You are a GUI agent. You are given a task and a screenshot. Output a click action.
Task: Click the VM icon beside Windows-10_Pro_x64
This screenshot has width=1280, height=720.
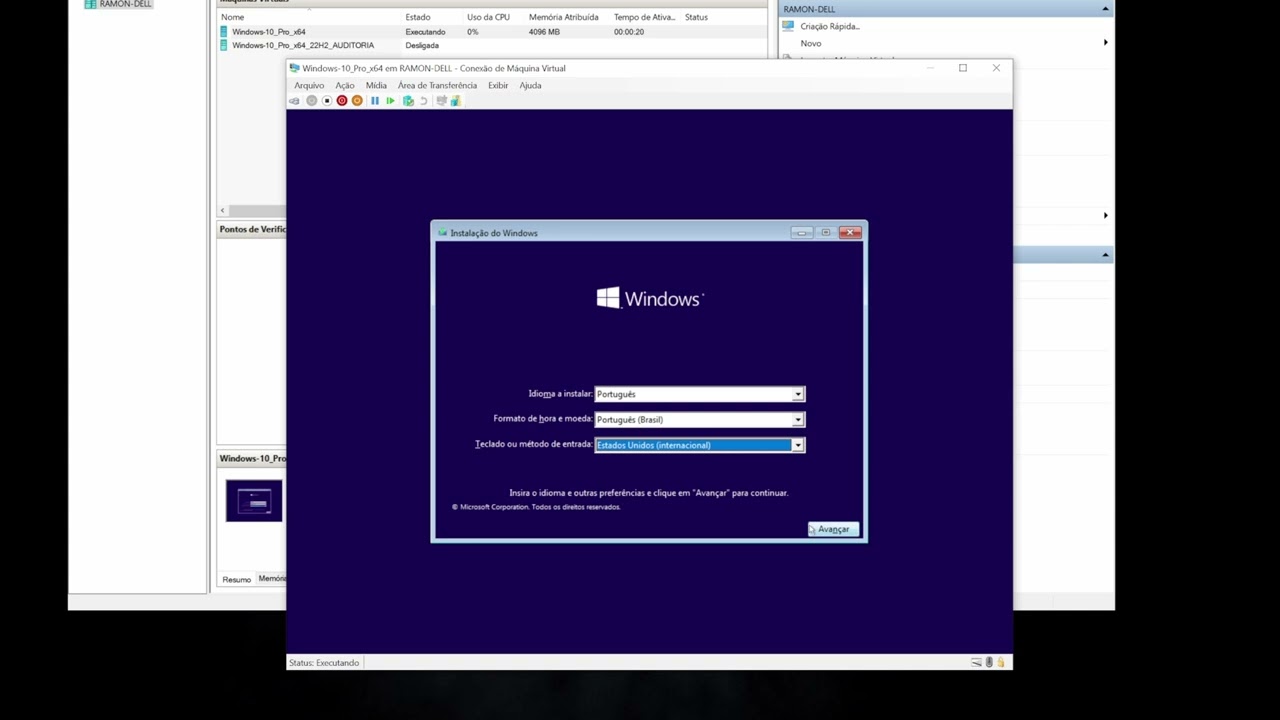(x=224, y=32)
